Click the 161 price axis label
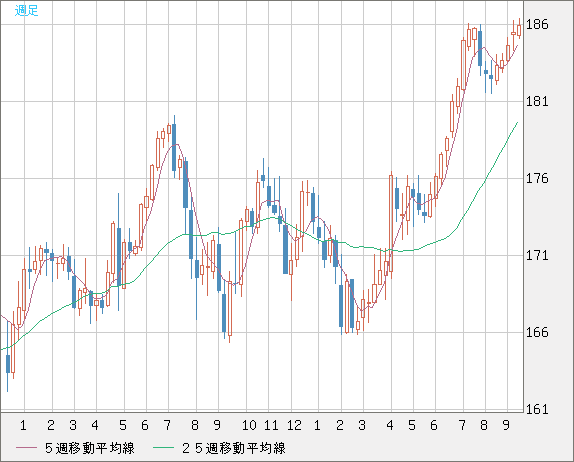 (537, 409)
